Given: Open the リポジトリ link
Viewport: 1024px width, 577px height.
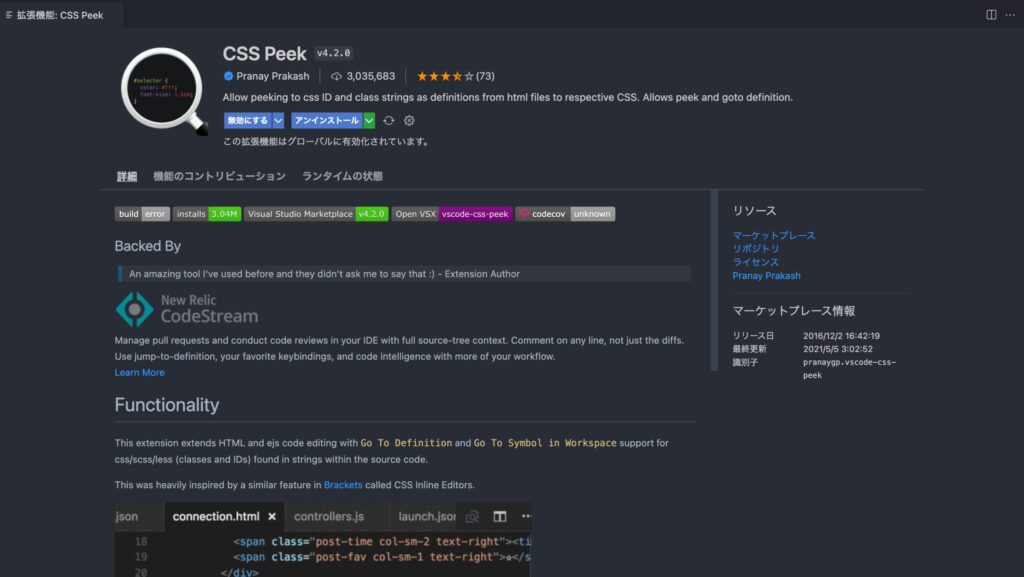Looking at the screenshot, I should 755,248.
